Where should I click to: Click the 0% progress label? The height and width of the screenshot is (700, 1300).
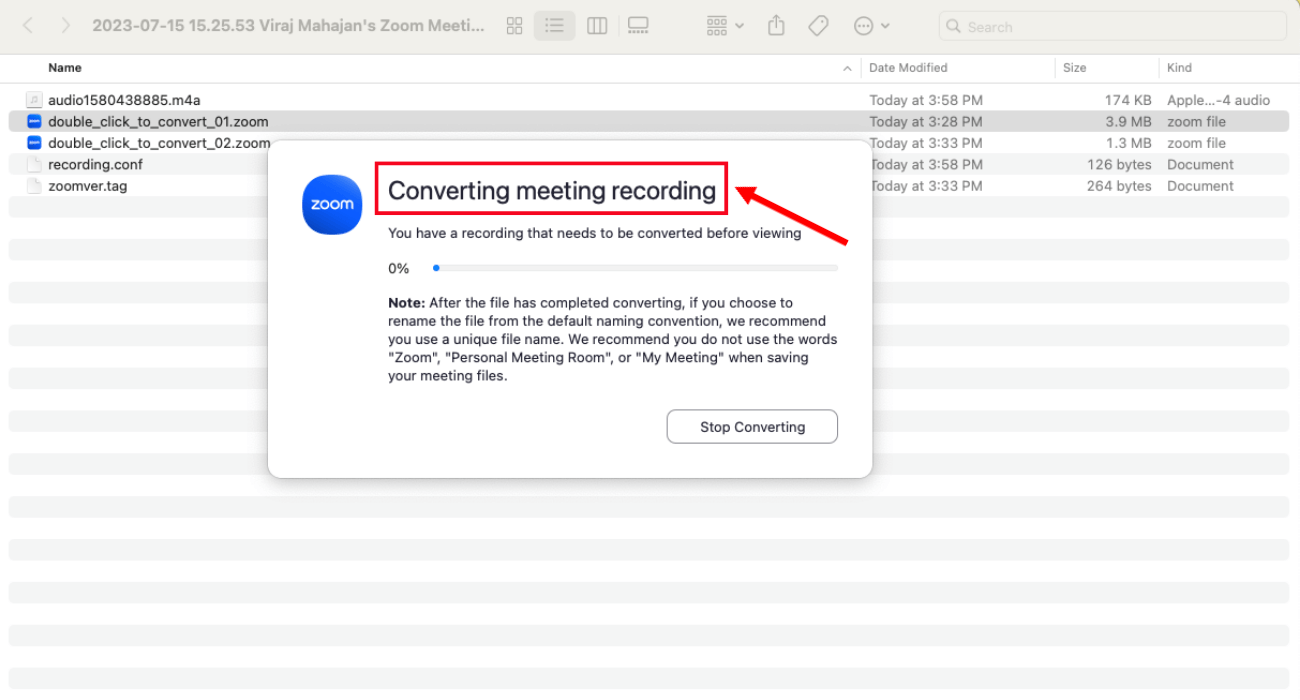pos(399,268)
